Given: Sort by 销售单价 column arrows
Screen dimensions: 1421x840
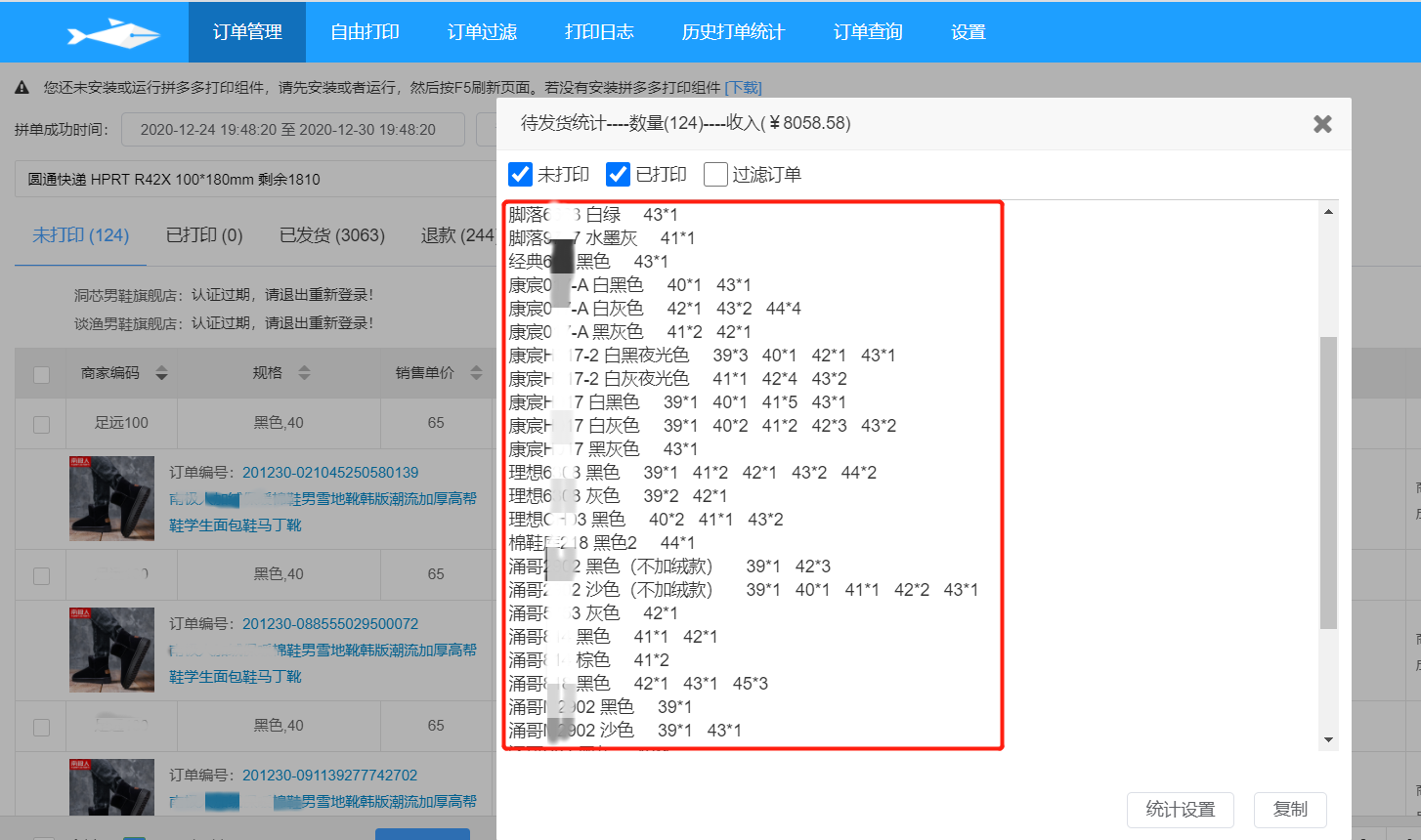Looking at the screenshot, I should 476,373.
